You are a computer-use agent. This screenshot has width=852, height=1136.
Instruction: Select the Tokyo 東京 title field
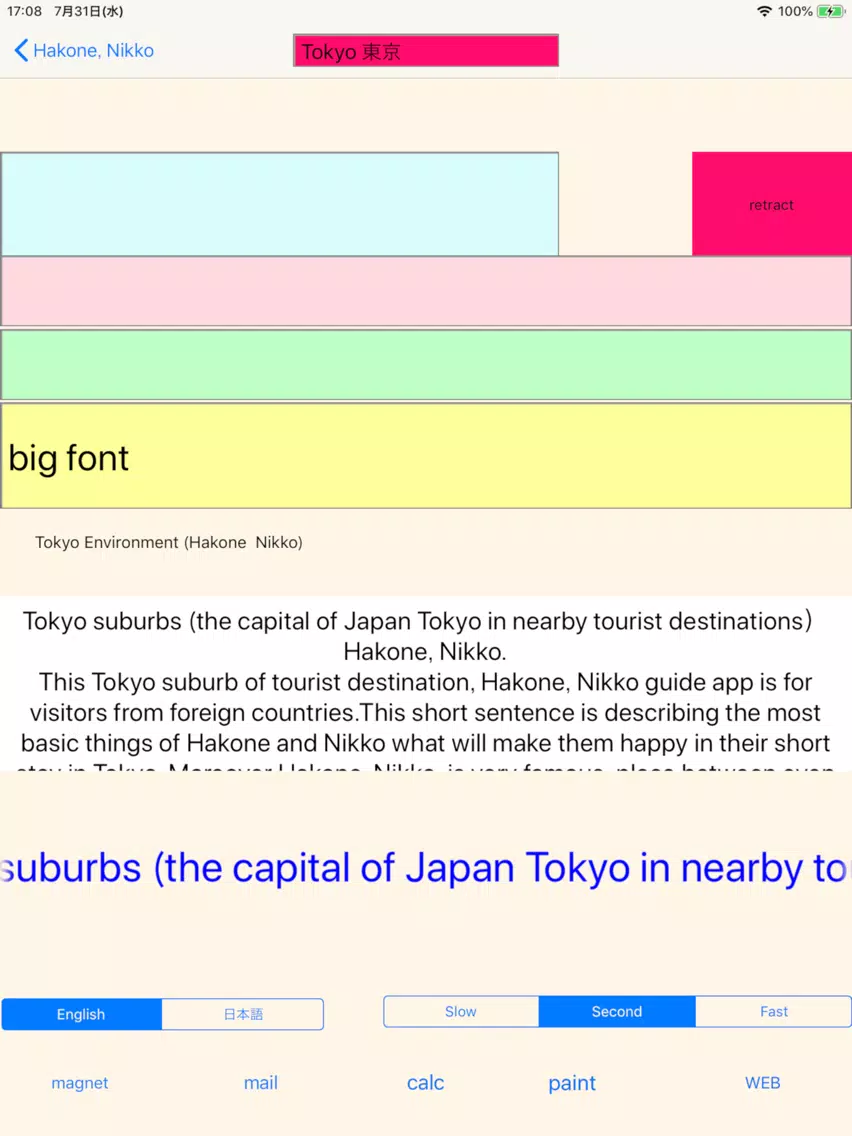[426, 51]
